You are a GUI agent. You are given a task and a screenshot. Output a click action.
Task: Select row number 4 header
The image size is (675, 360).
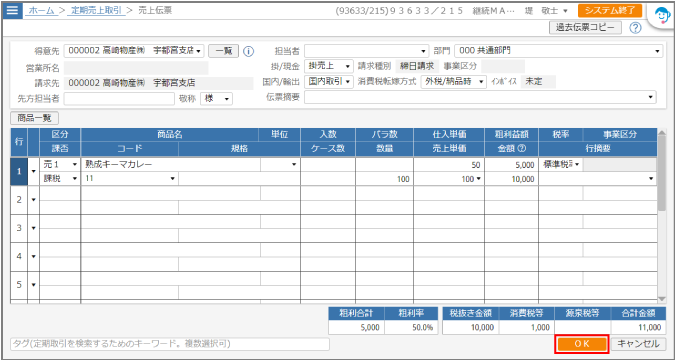[19, 257]
